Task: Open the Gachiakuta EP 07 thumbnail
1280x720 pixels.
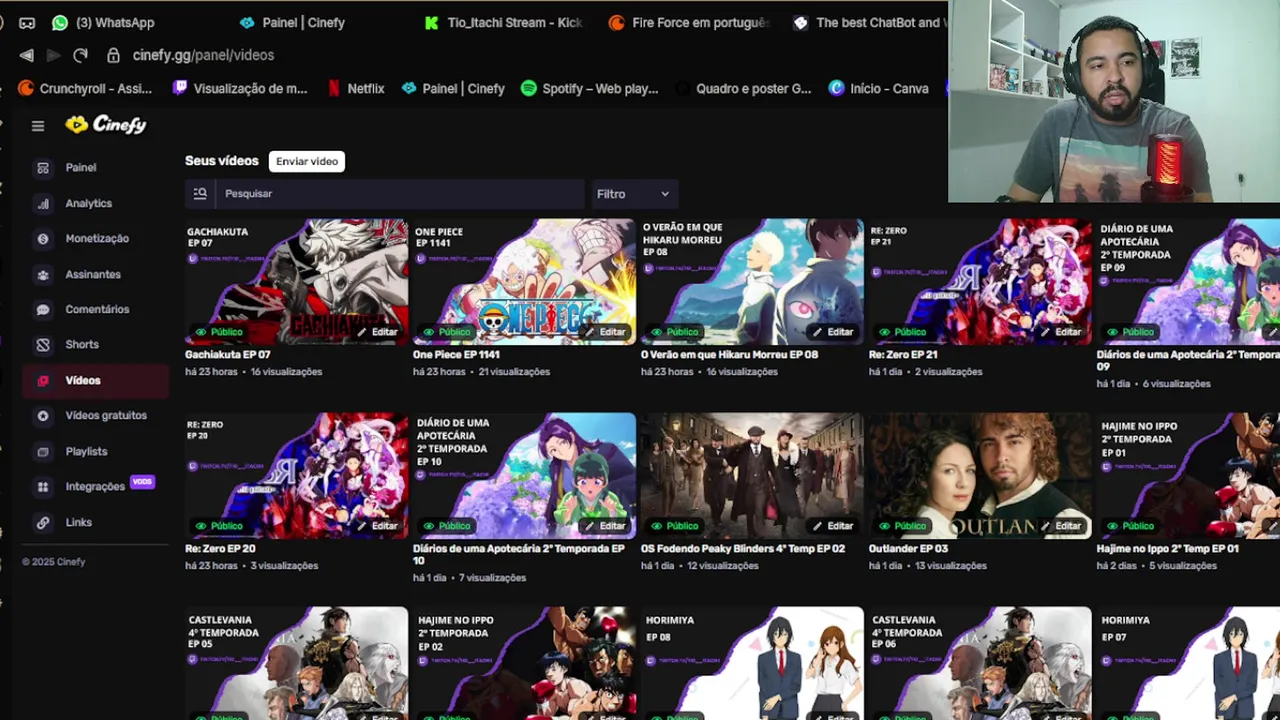Action: point(296,281)
